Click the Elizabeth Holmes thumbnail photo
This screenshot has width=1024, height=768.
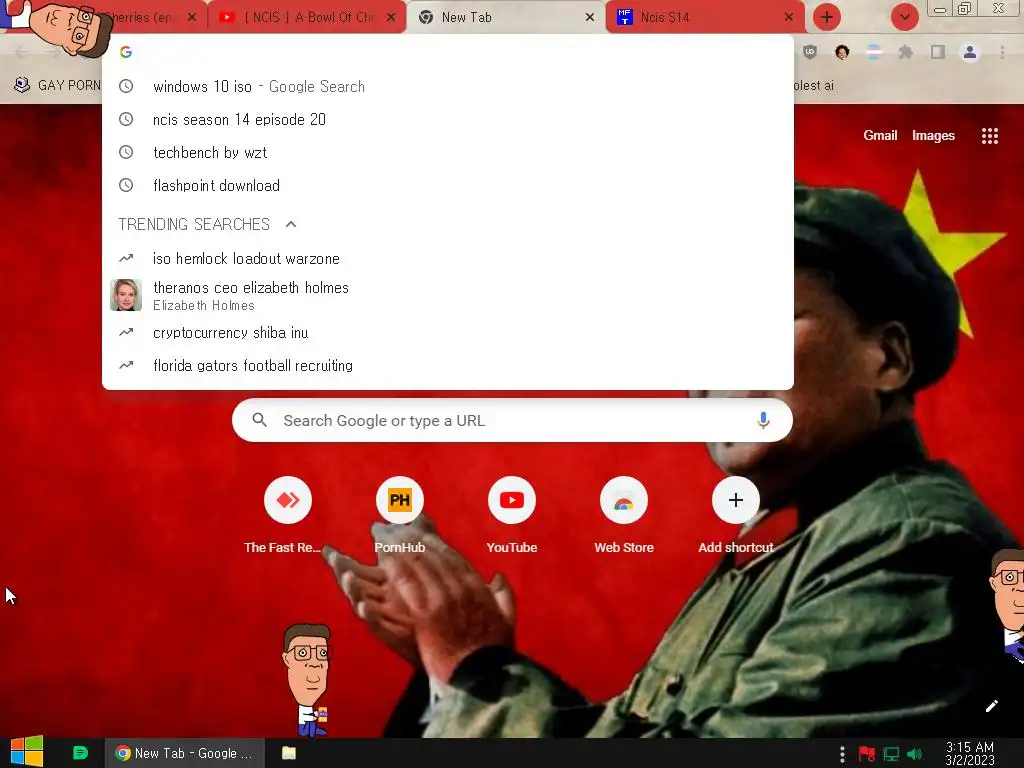click(126, 295)
